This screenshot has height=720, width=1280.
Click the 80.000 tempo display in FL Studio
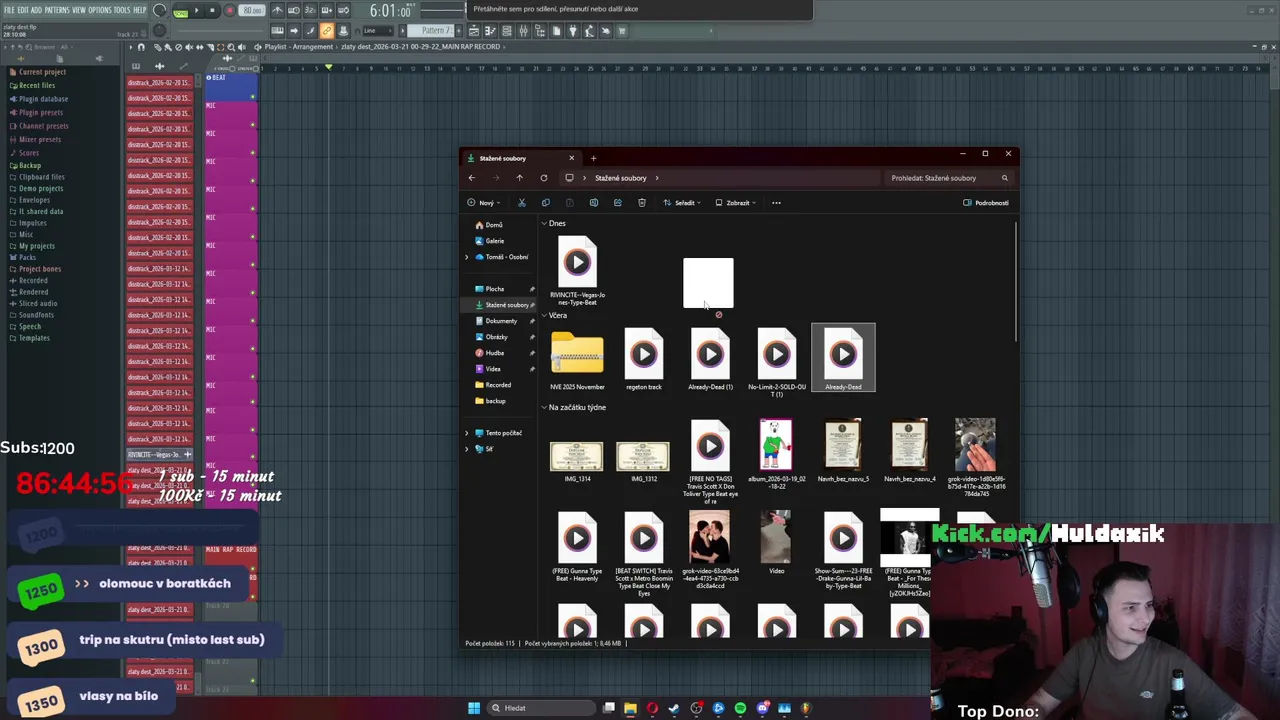point(252,10)
